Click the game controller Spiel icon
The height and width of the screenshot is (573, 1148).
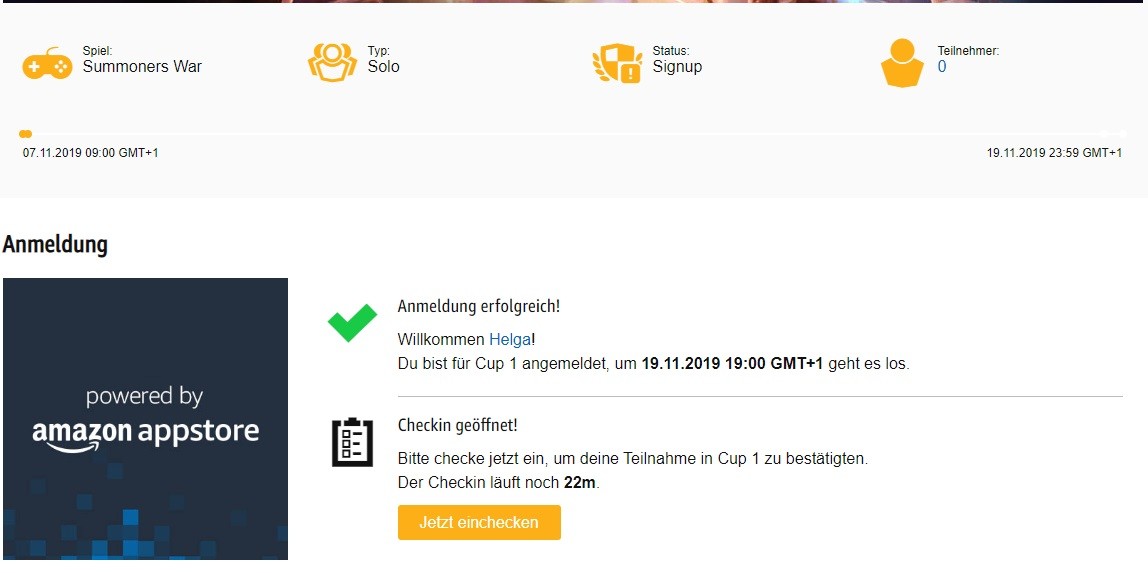point(48,64)
